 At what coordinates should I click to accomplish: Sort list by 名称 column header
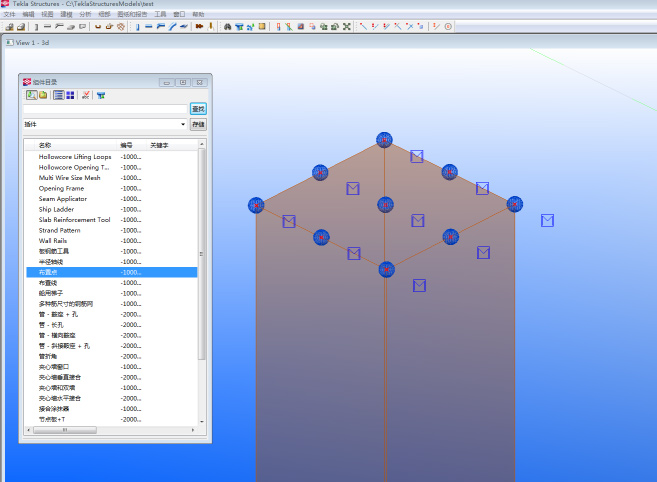(x=45, y=145)
